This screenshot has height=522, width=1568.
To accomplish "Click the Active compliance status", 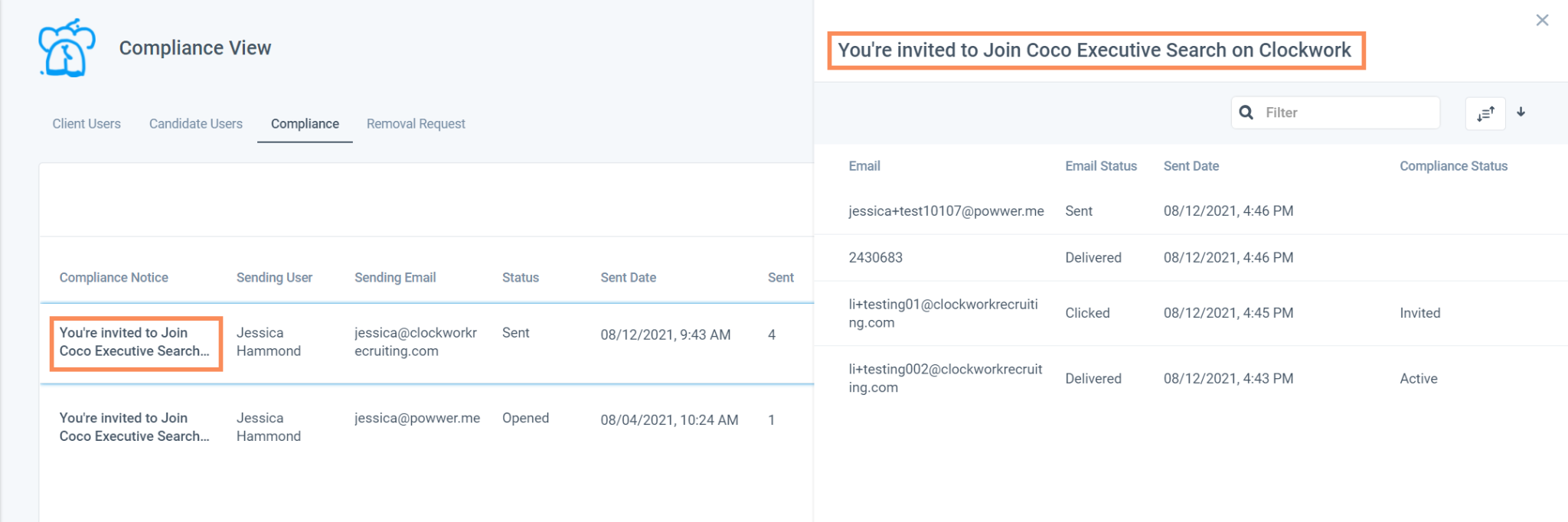I will [x=1419, y=379].
